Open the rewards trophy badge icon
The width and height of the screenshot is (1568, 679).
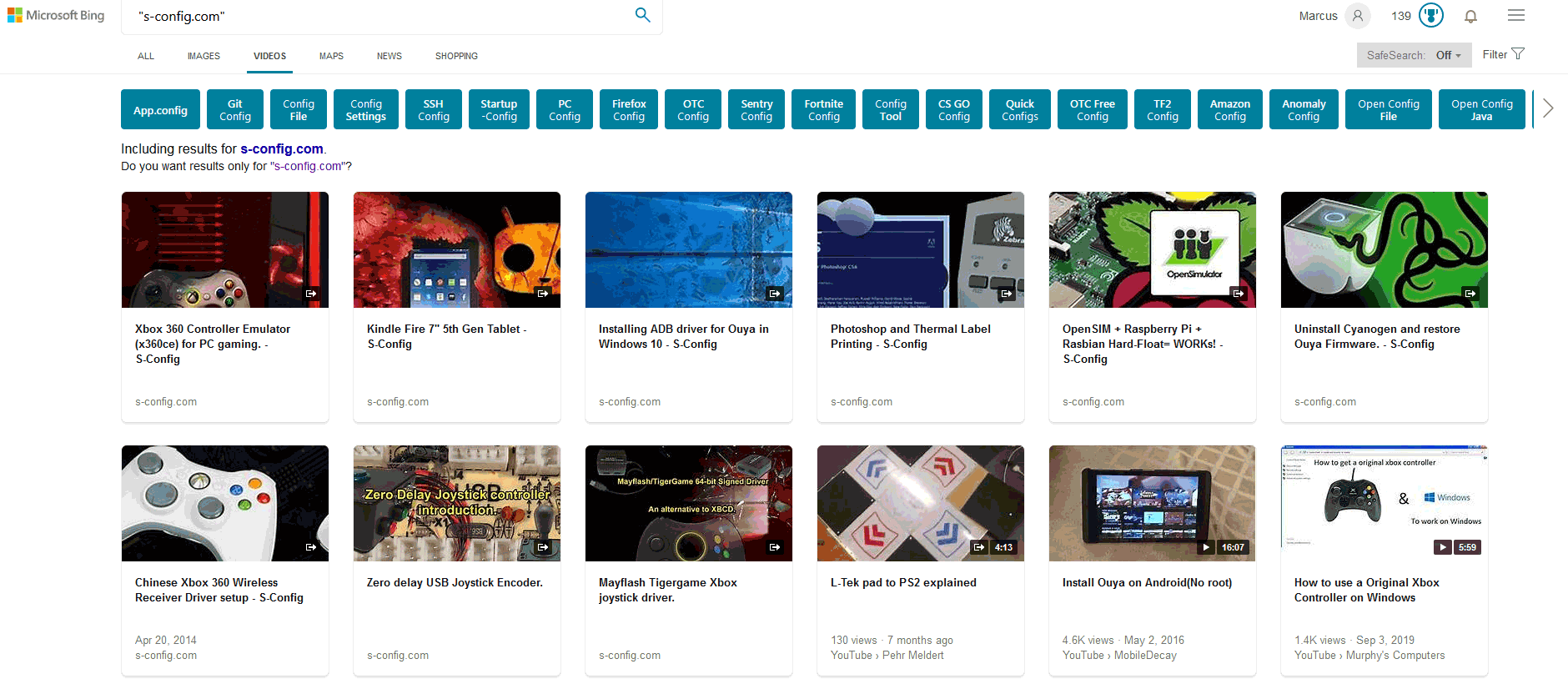coord(1431,16)
